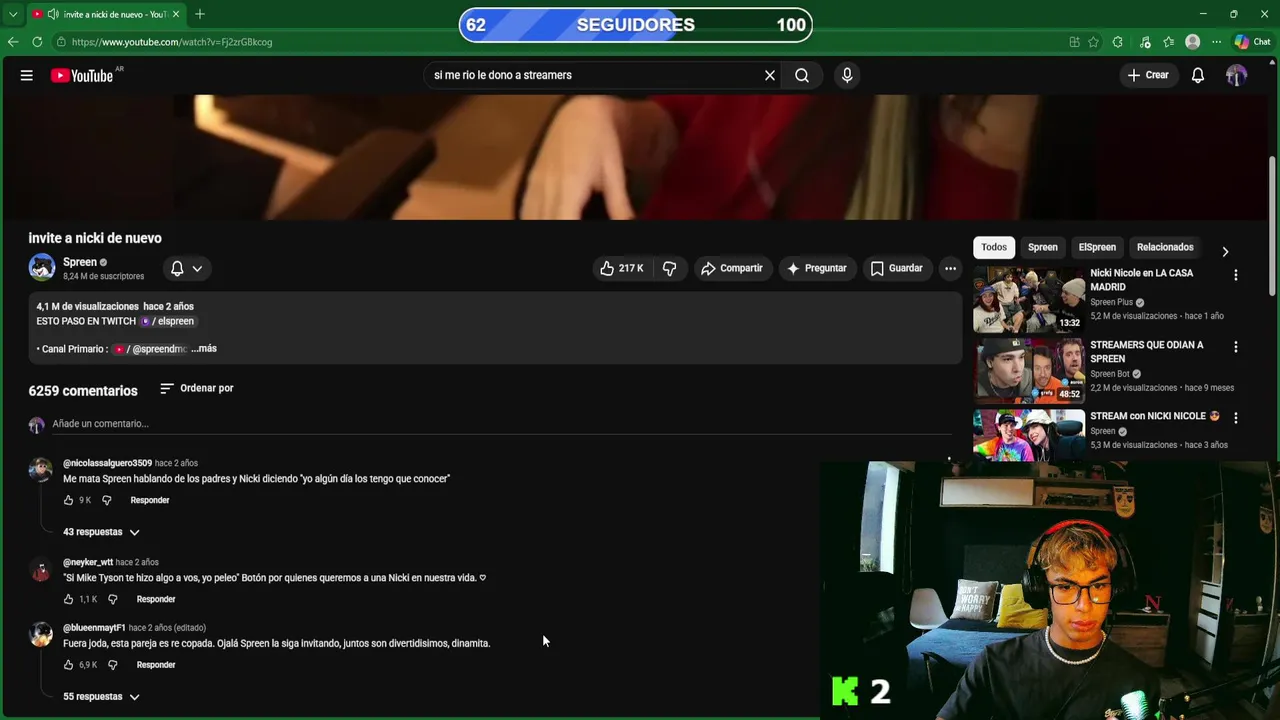
Task: Reply to blueenmaytF1's comment
Action: (156, 665)
